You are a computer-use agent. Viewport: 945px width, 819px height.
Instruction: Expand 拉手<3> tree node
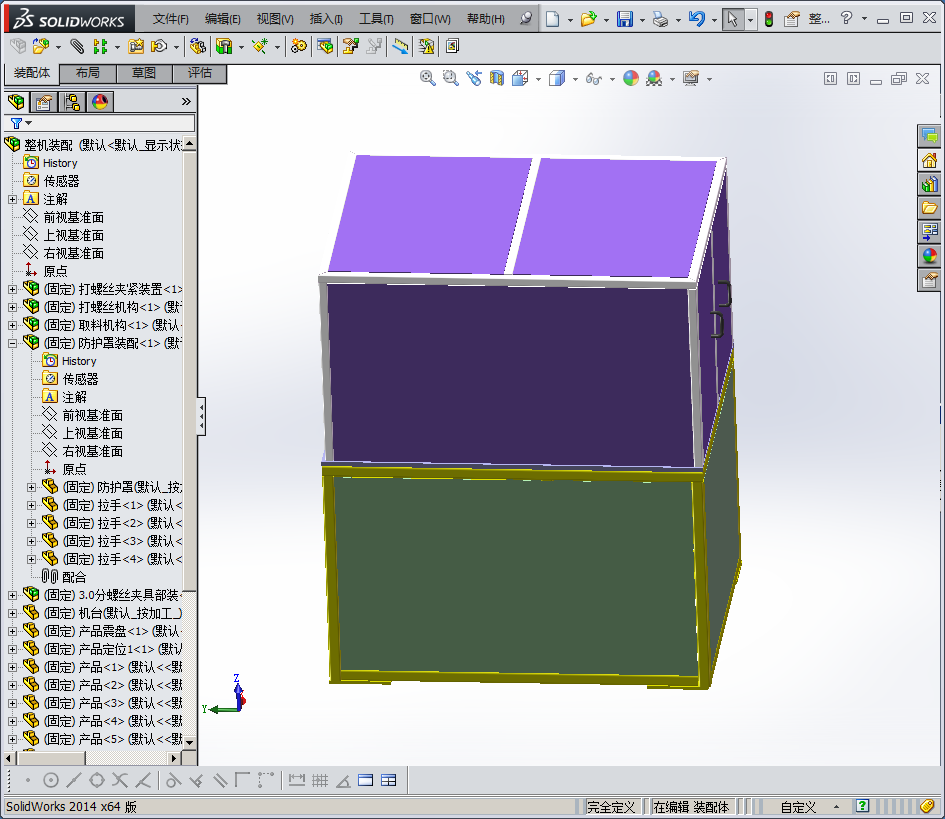click(x=32, y=541)
